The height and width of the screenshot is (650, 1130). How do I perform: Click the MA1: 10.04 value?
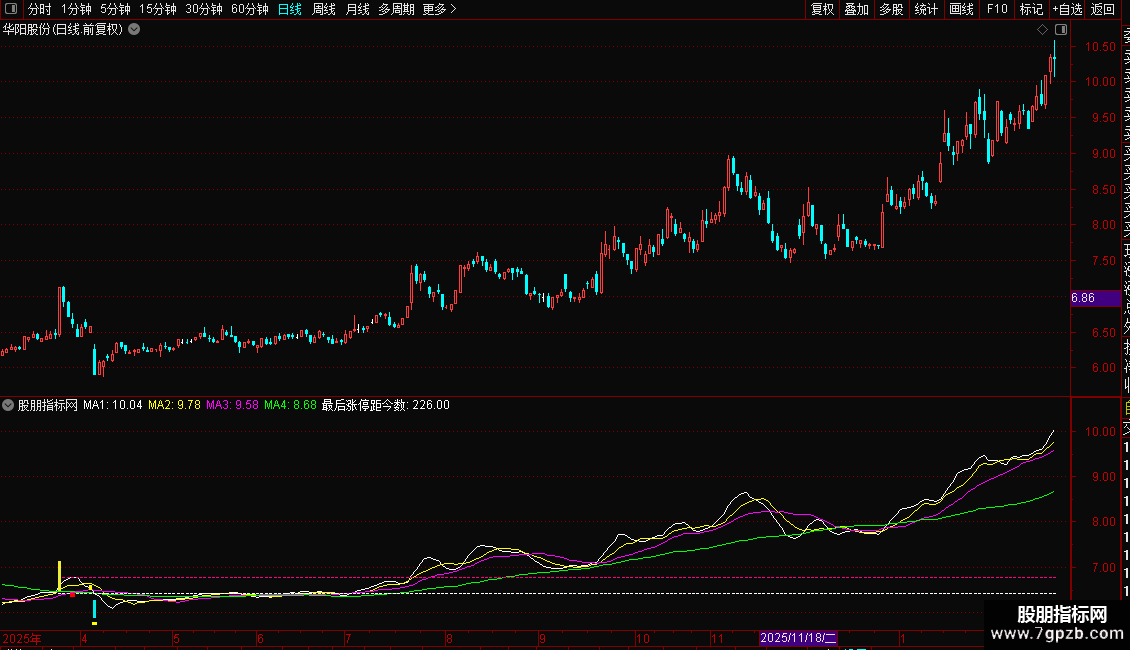pyautogui.click(x=112, y=405)
